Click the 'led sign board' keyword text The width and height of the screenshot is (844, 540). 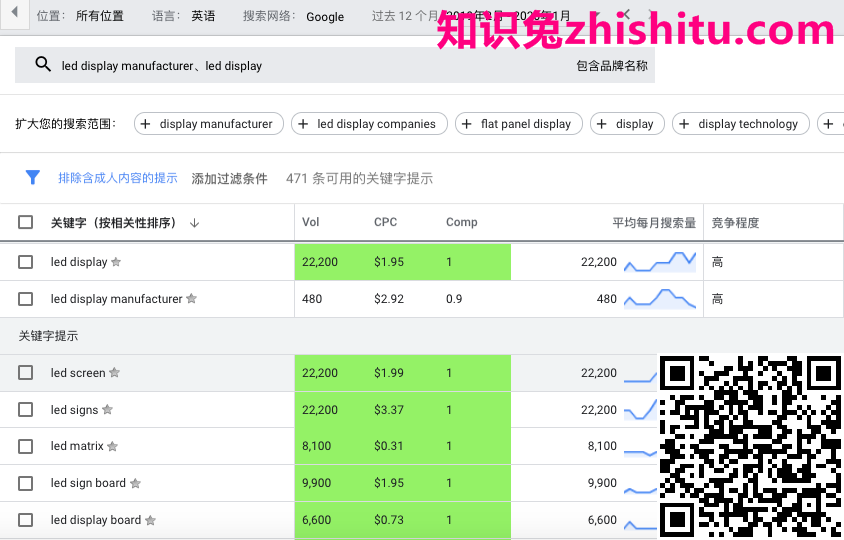pos(88,483)
